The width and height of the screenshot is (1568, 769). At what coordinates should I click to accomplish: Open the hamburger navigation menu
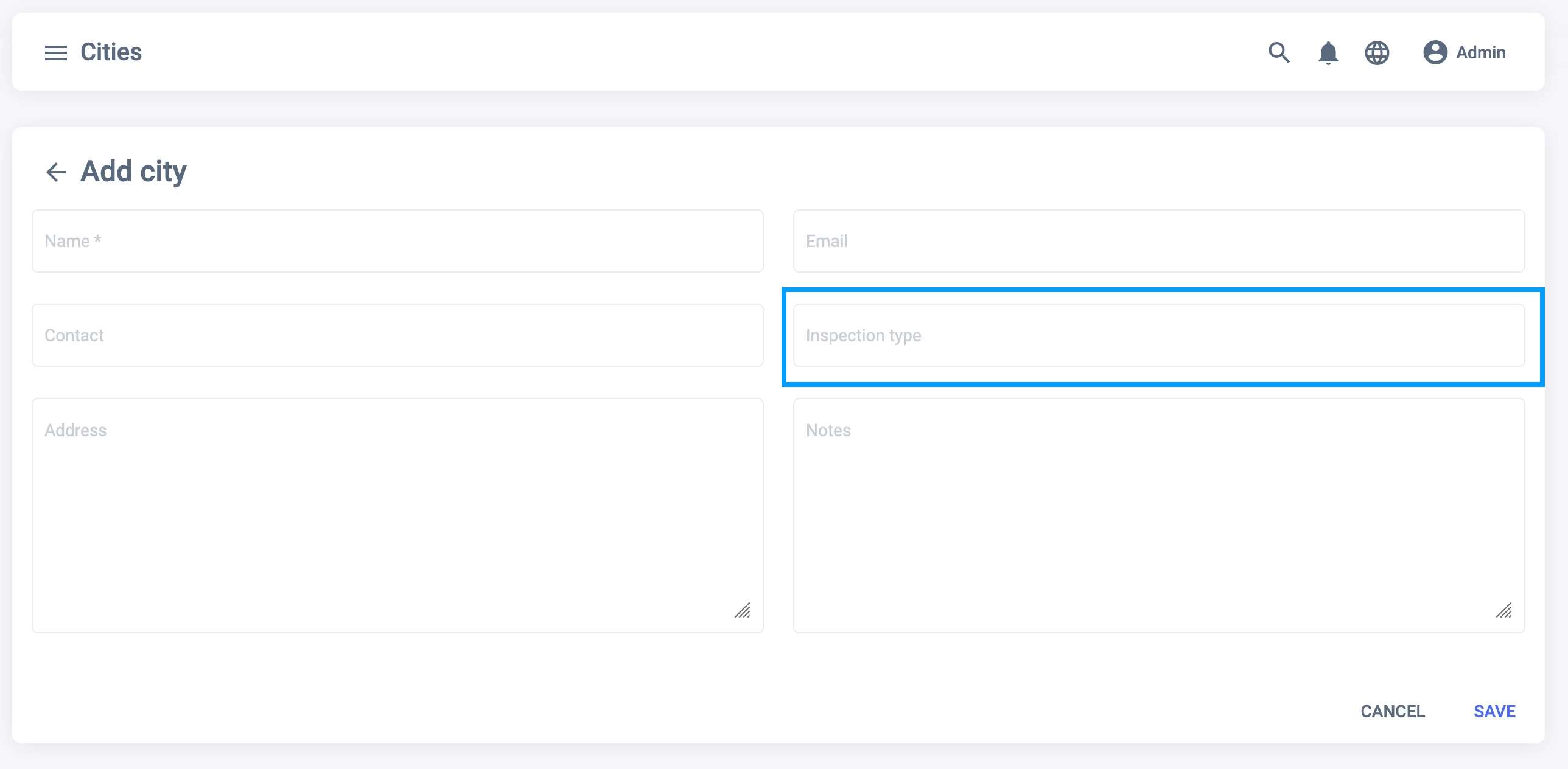pos(55,53)
